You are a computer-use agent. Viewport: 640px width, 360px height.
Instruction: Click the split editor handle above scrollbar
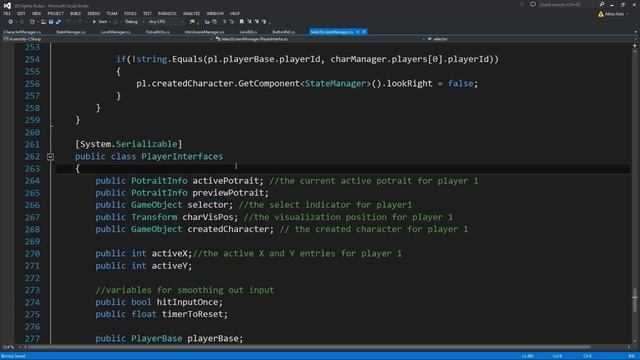635,46
